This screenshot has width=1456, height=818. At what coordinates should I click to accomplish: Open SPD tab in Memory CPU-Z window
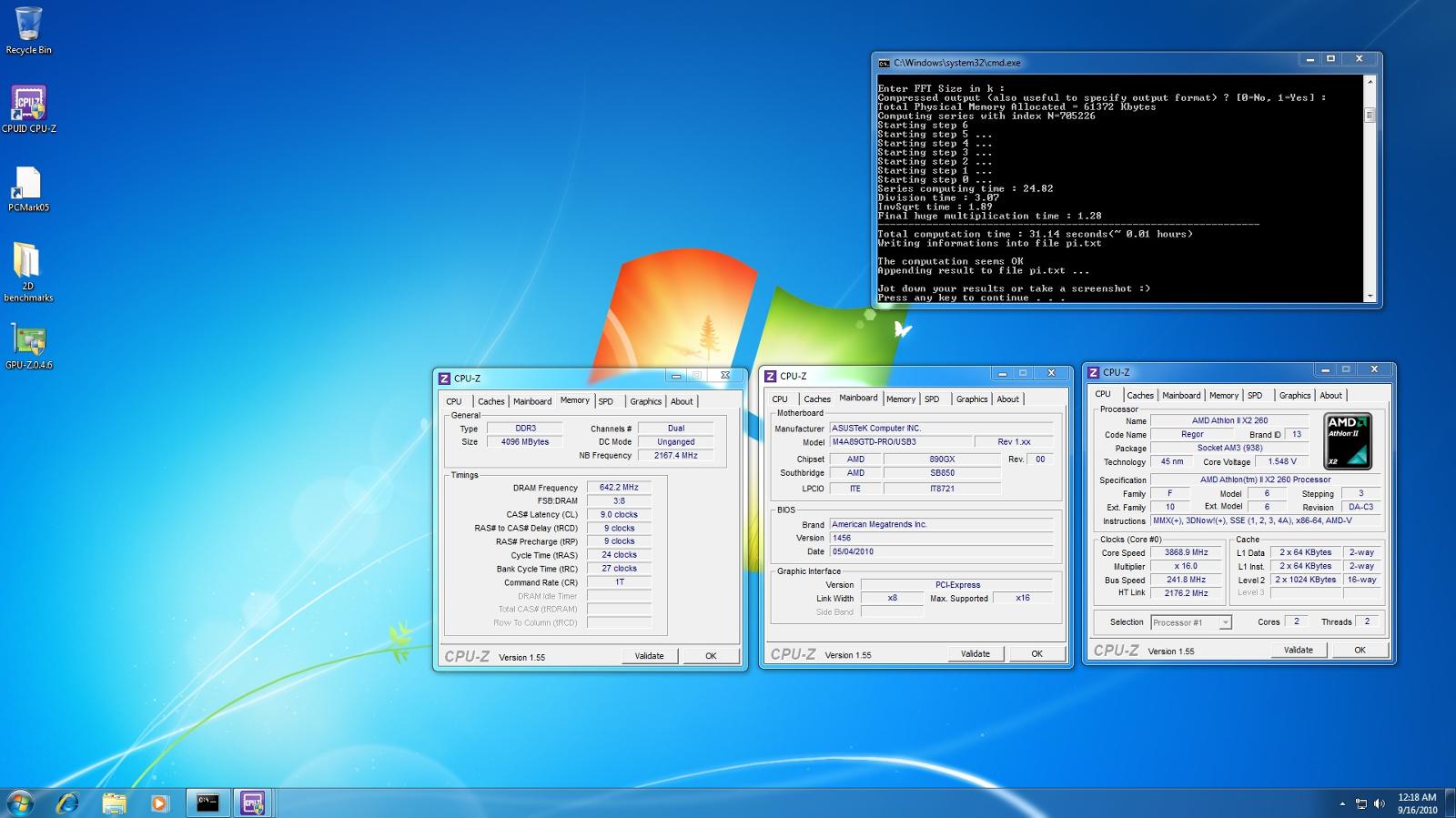(x=606, y=401)
